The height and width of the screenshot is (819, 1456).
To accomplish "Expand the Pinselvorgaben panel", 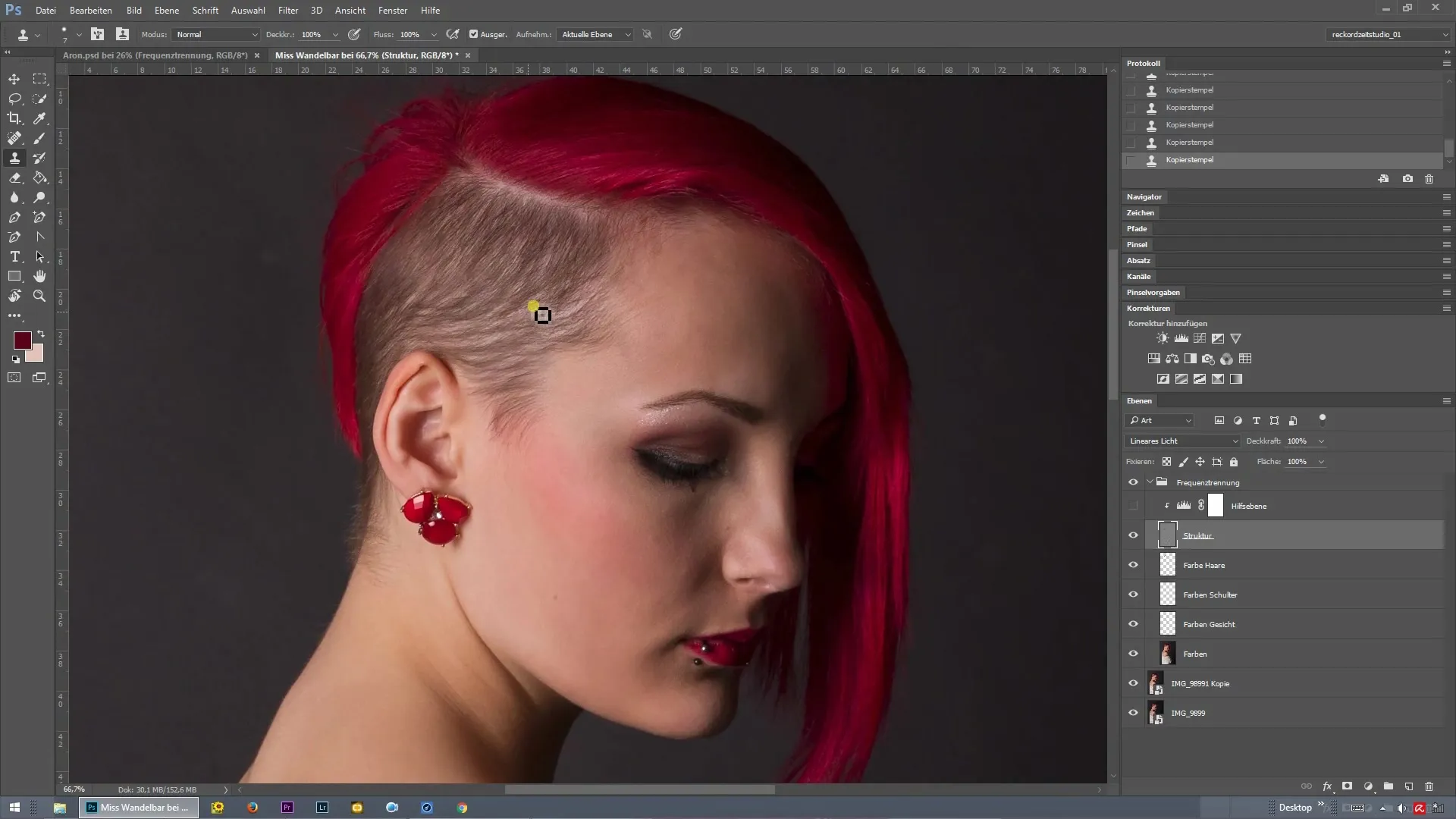I will click(x=1153, y=292).
